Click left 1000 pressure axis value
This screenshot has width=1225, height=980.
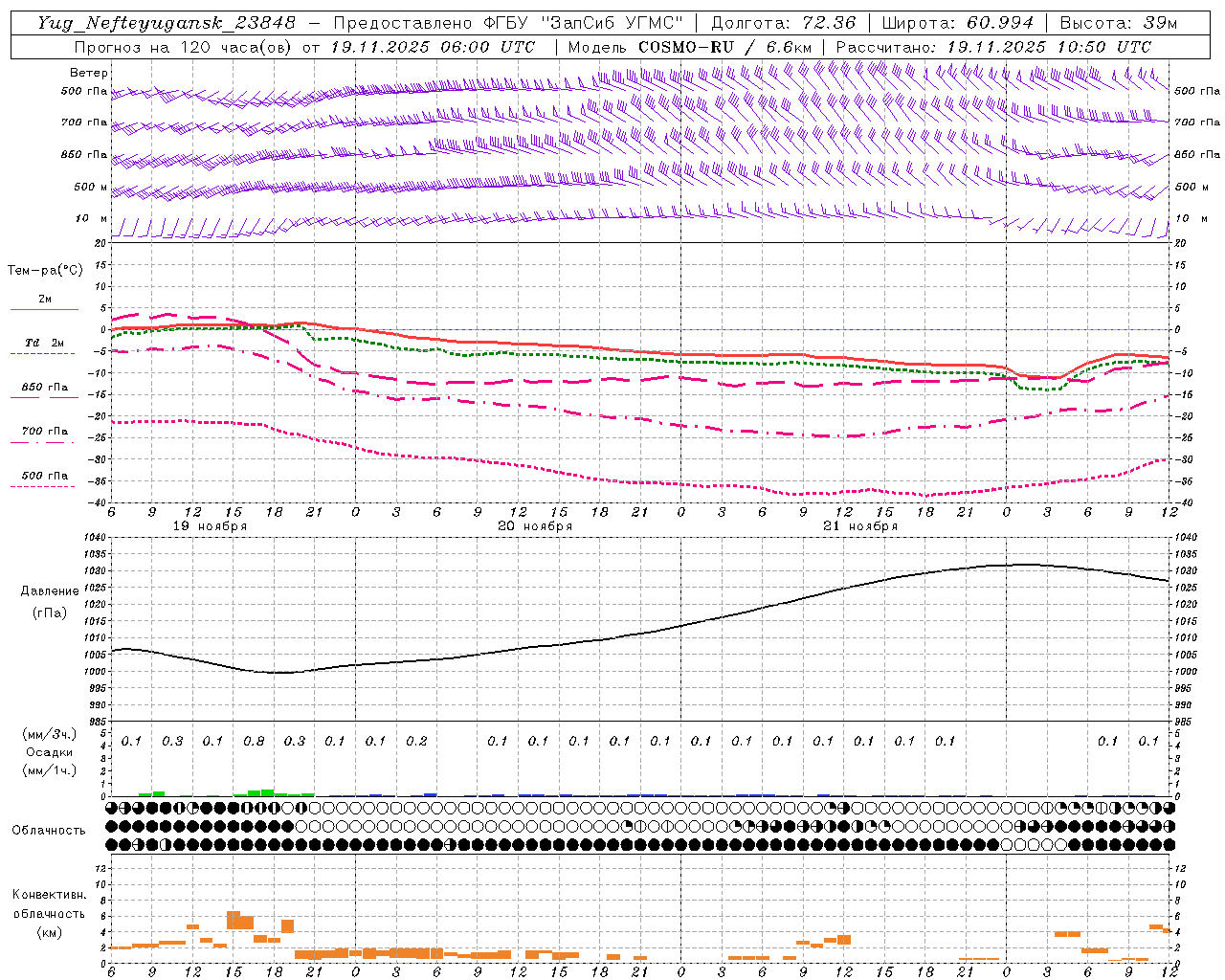96,672
